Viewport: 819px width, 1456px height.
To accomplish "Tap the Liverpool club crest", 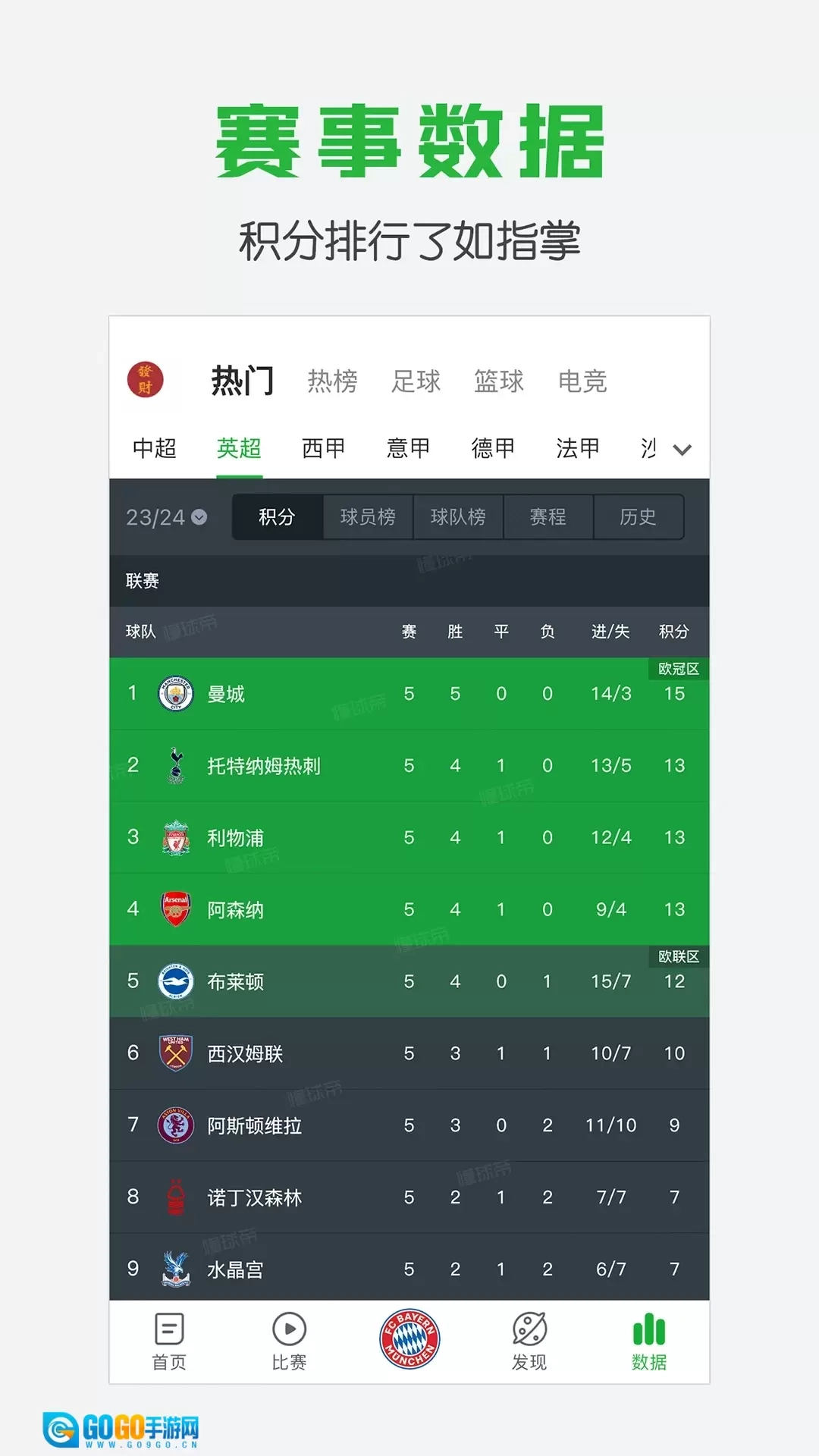I will [176, 837].
